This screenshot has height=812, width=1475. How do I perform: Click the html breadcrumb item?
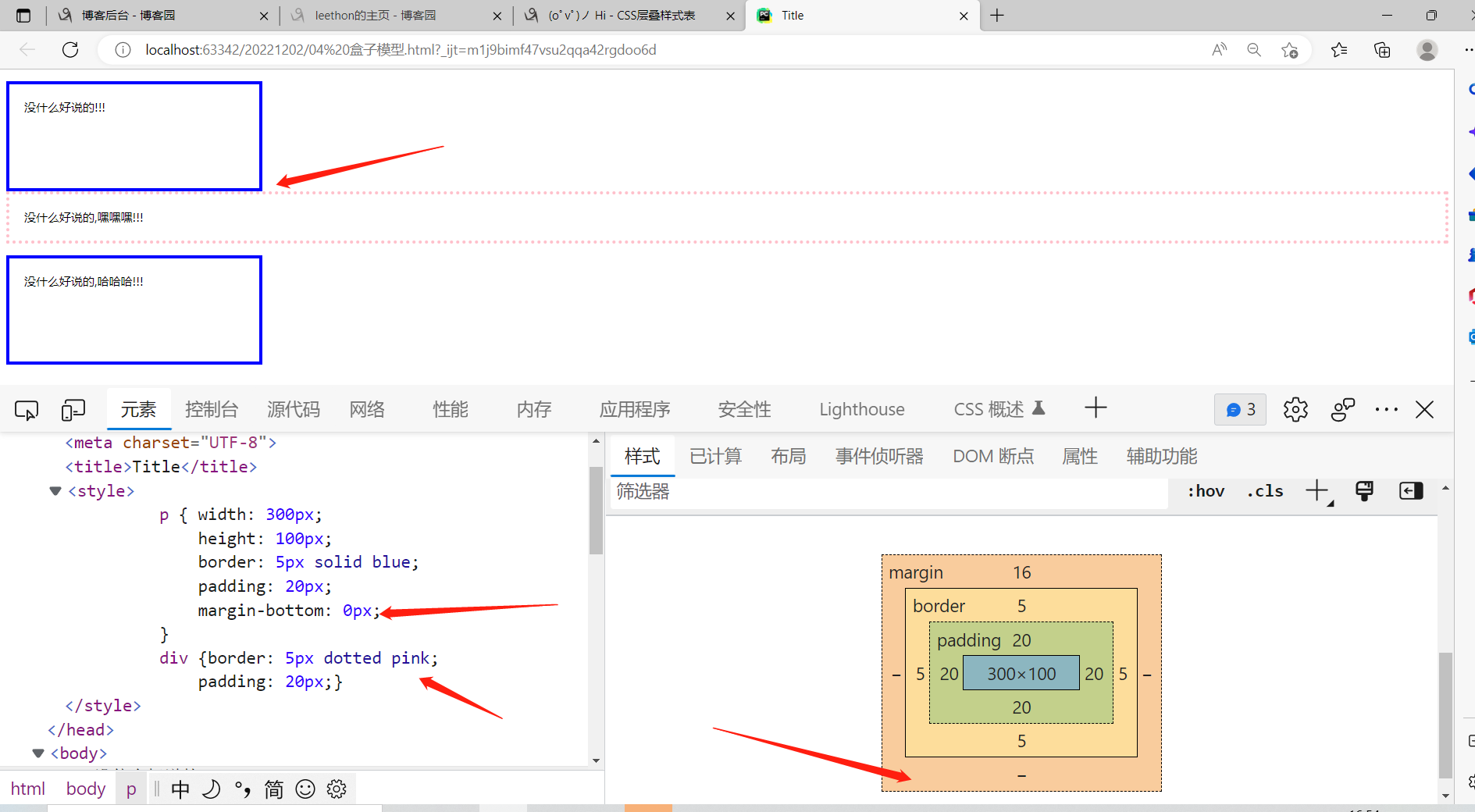pyautogui.click(x=28, y=789)
